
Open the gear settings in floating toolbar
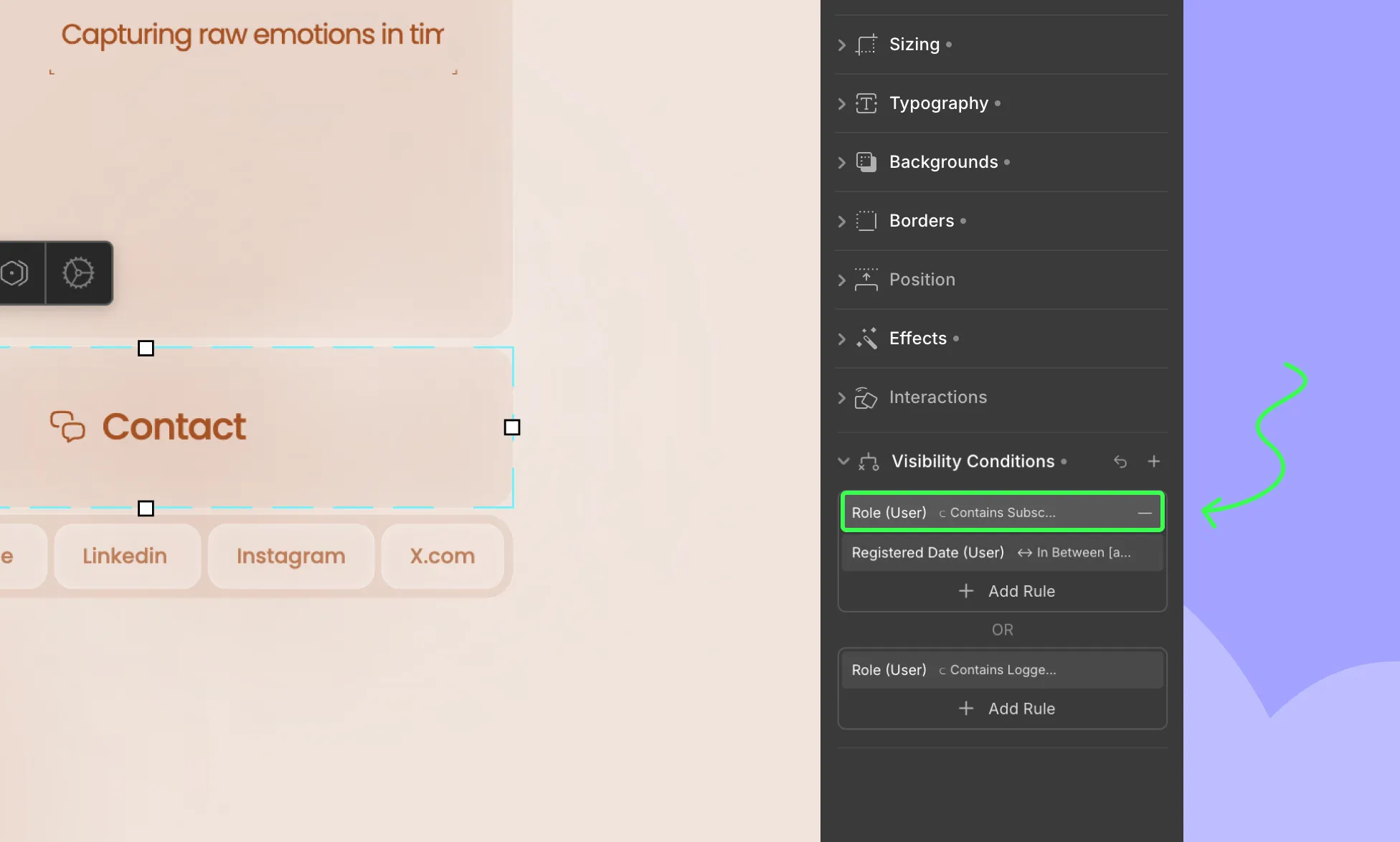pos(78,273)
